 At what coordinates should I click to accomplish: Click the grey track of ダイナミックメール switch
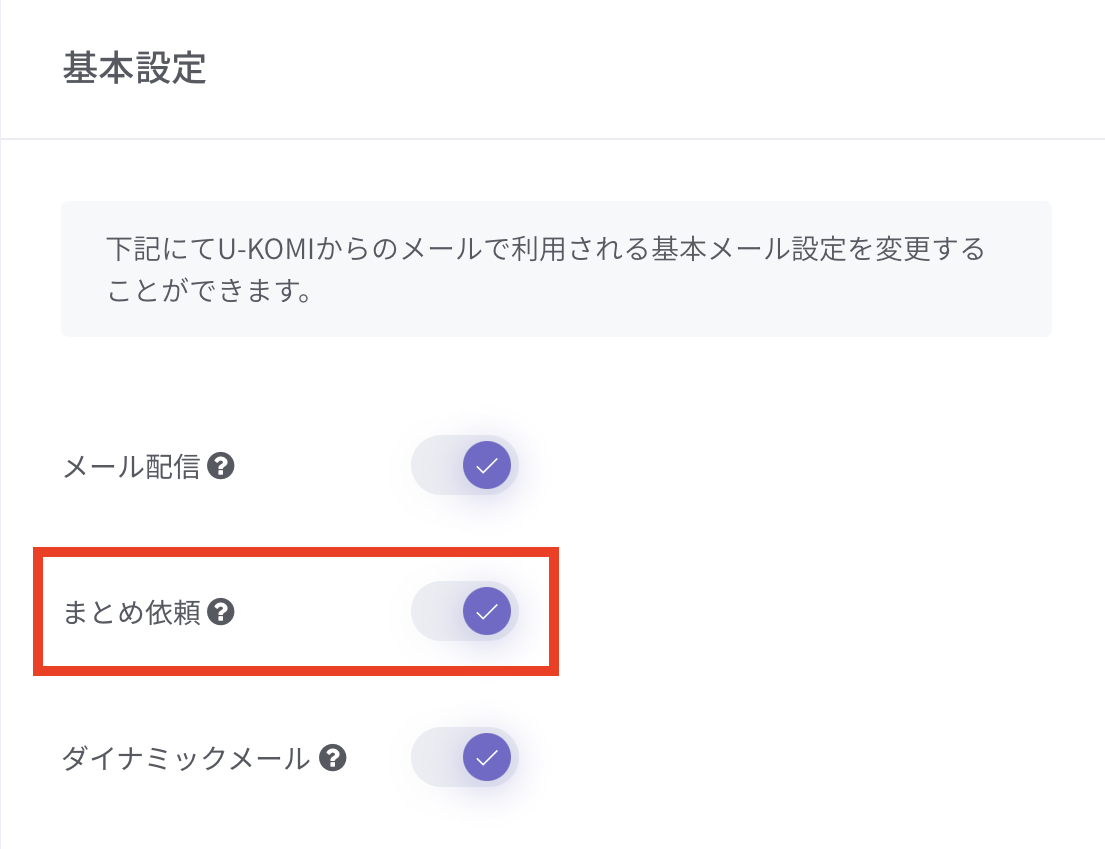pos(436,758)
